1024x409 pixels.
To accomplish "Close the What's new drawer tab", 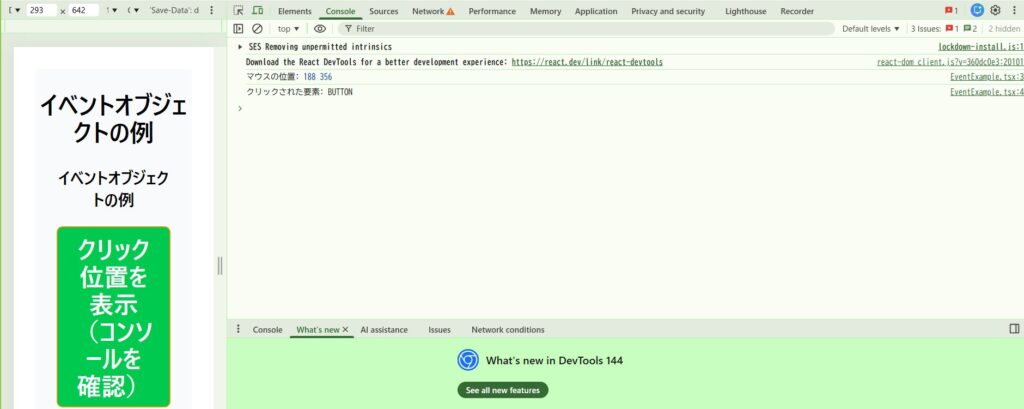I will [x=345, y=330].
